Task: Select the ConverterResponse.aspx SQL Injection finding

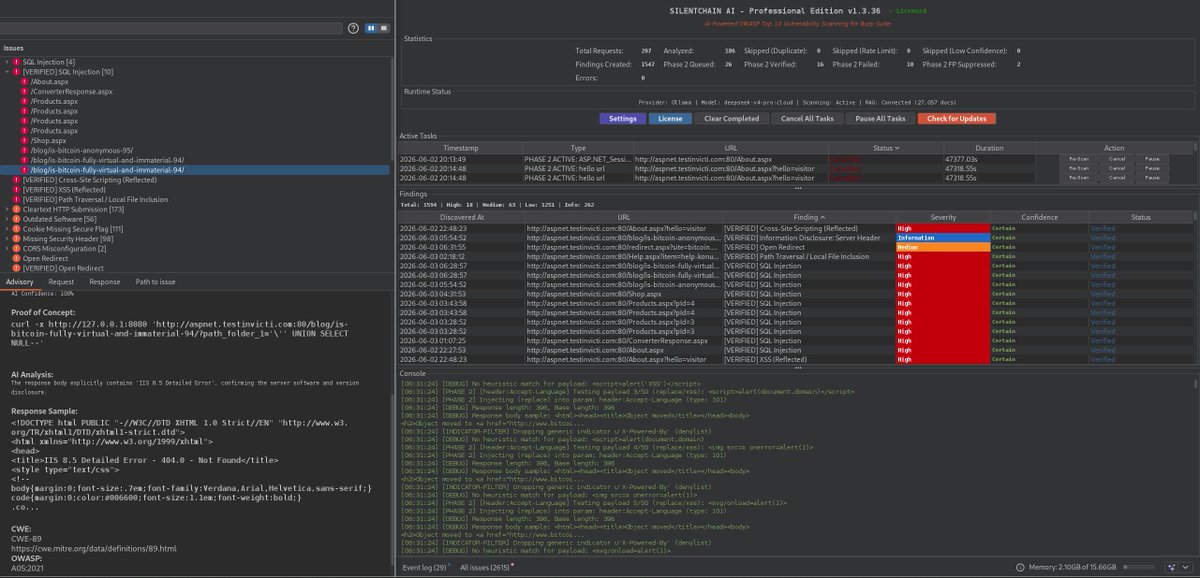Action: 798,341
